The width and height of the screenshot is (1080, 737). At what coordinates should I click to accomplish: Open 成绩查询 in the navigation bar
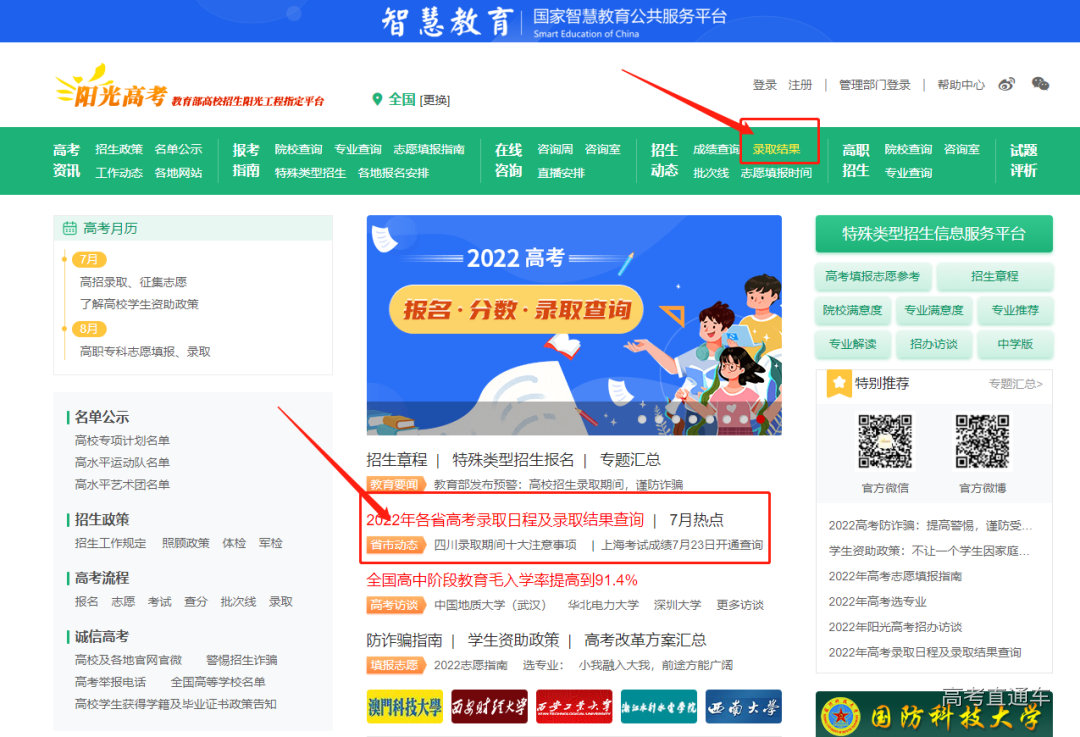coord(716,149)
